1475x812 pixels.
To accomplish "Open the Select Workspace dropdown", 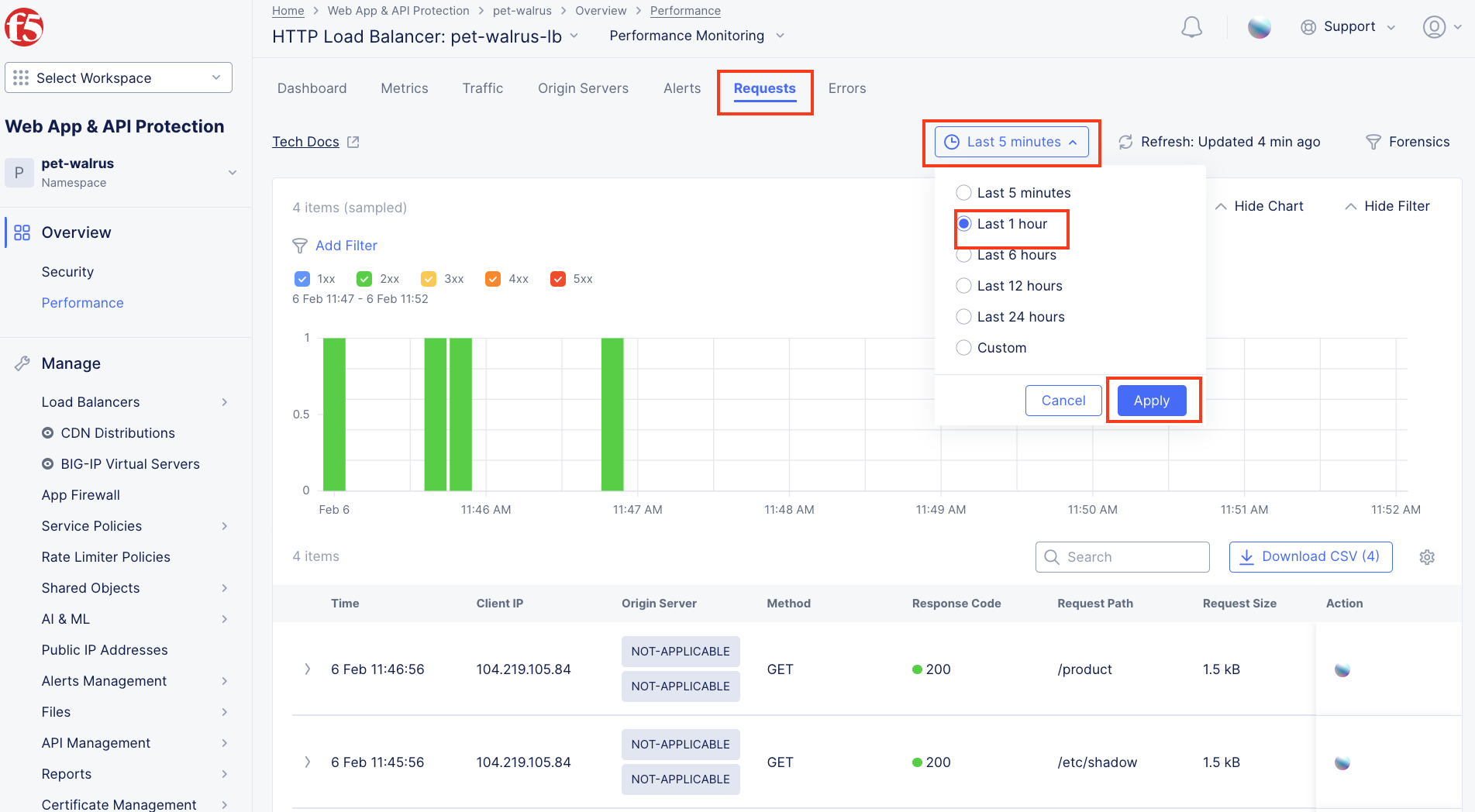I will (119, 77).
